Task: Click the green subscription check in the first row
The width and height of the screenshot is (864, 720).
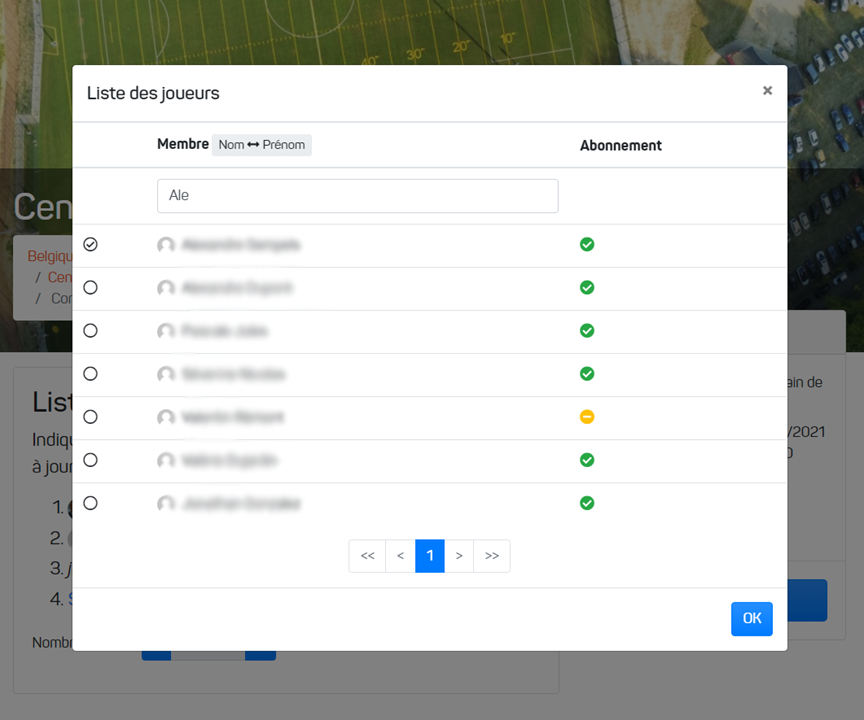Action: point(587,245)
